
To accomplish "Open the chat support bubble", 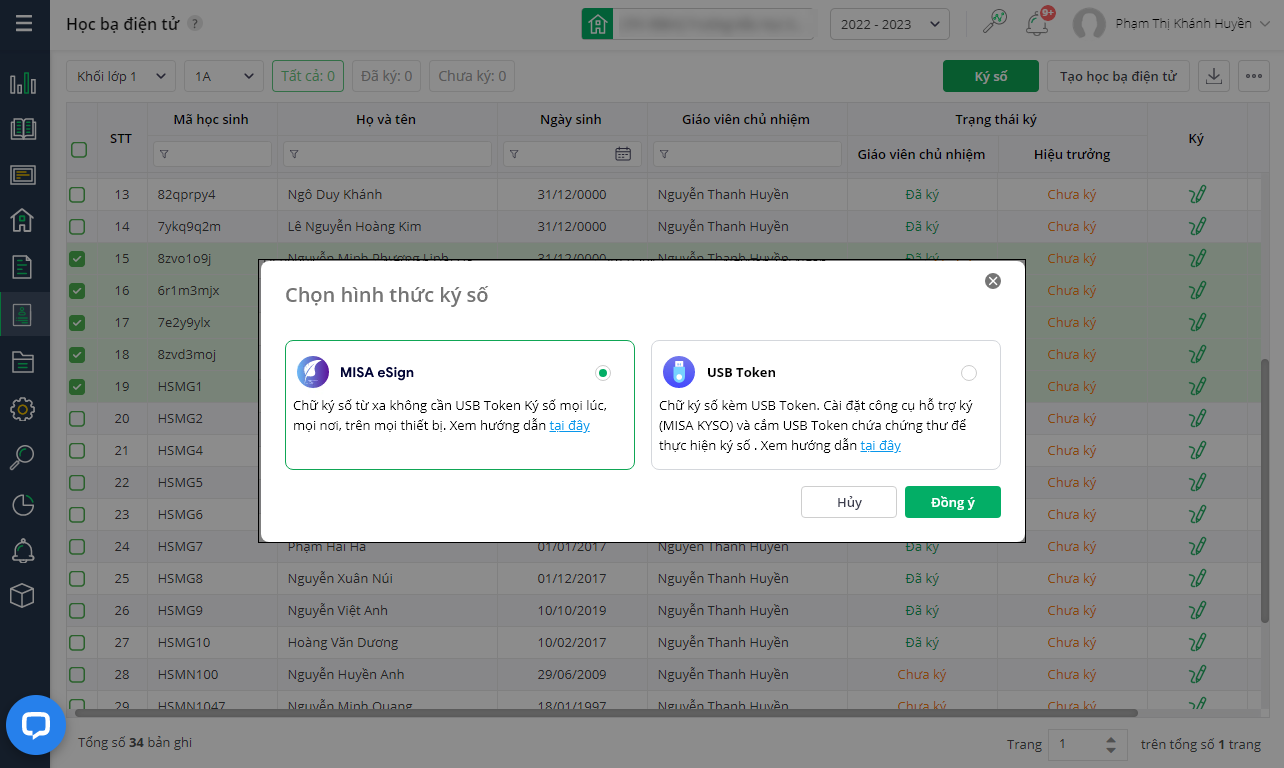I will coord(36,724).
